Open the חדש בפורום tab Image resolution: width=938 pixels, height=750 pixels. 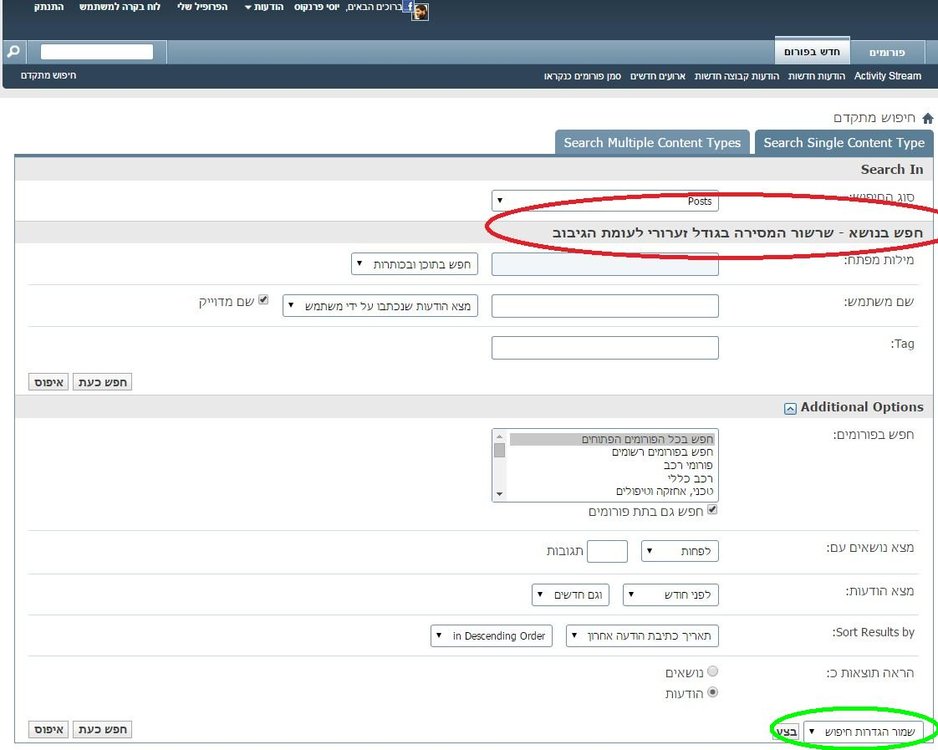(812, 51)
